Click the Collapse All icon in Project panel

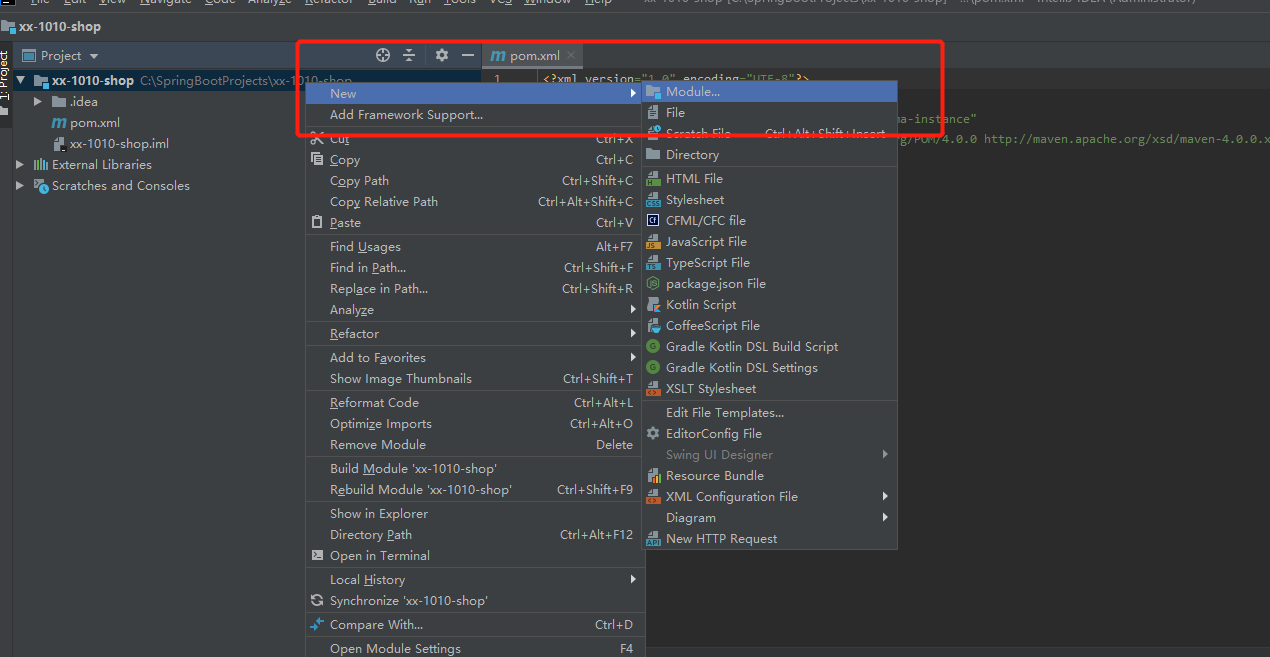point(409,55)
